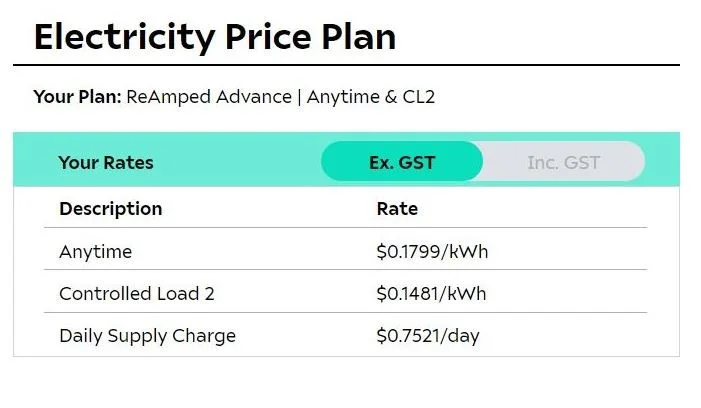The height and width of the screenshot is (408, 701).
Task: Select the Controlled Load 2 row label
Action: [x=137, y=293]
